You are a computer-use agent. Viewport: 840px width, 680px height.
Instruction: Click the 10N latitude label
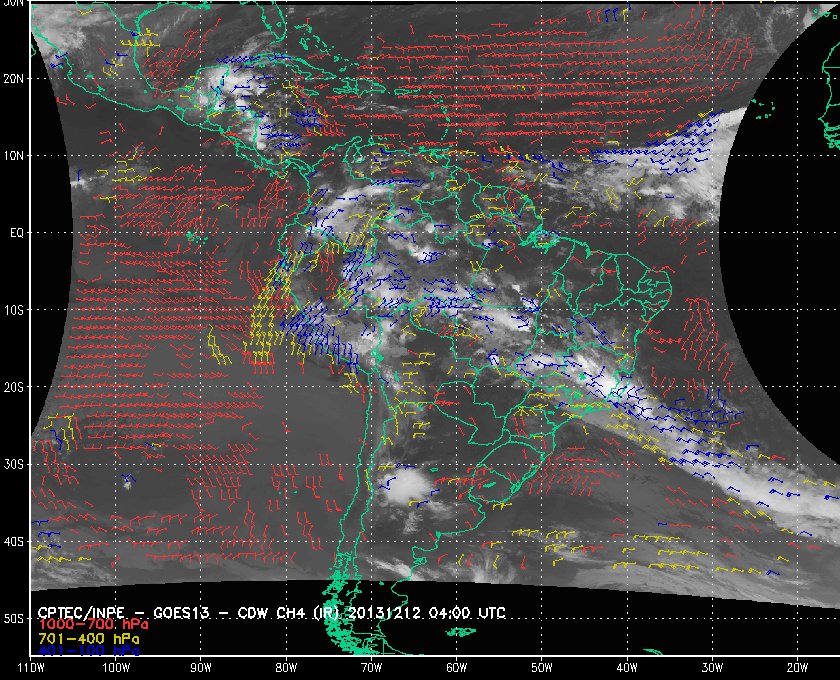pyautogui.click(x=14, y=156)
